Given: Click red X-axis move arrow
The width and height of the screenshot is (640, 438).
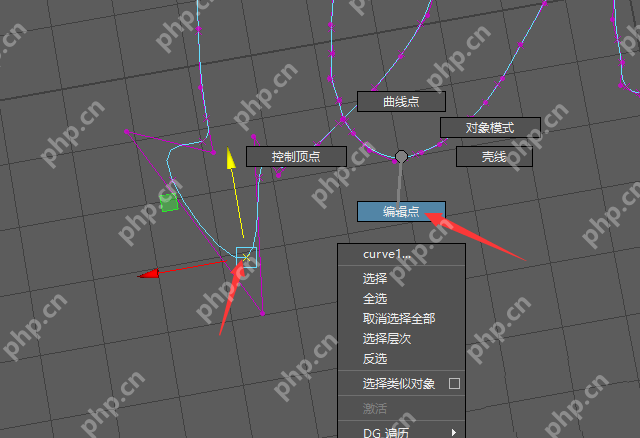Looking at the screenshot, I should pos(149,273).
